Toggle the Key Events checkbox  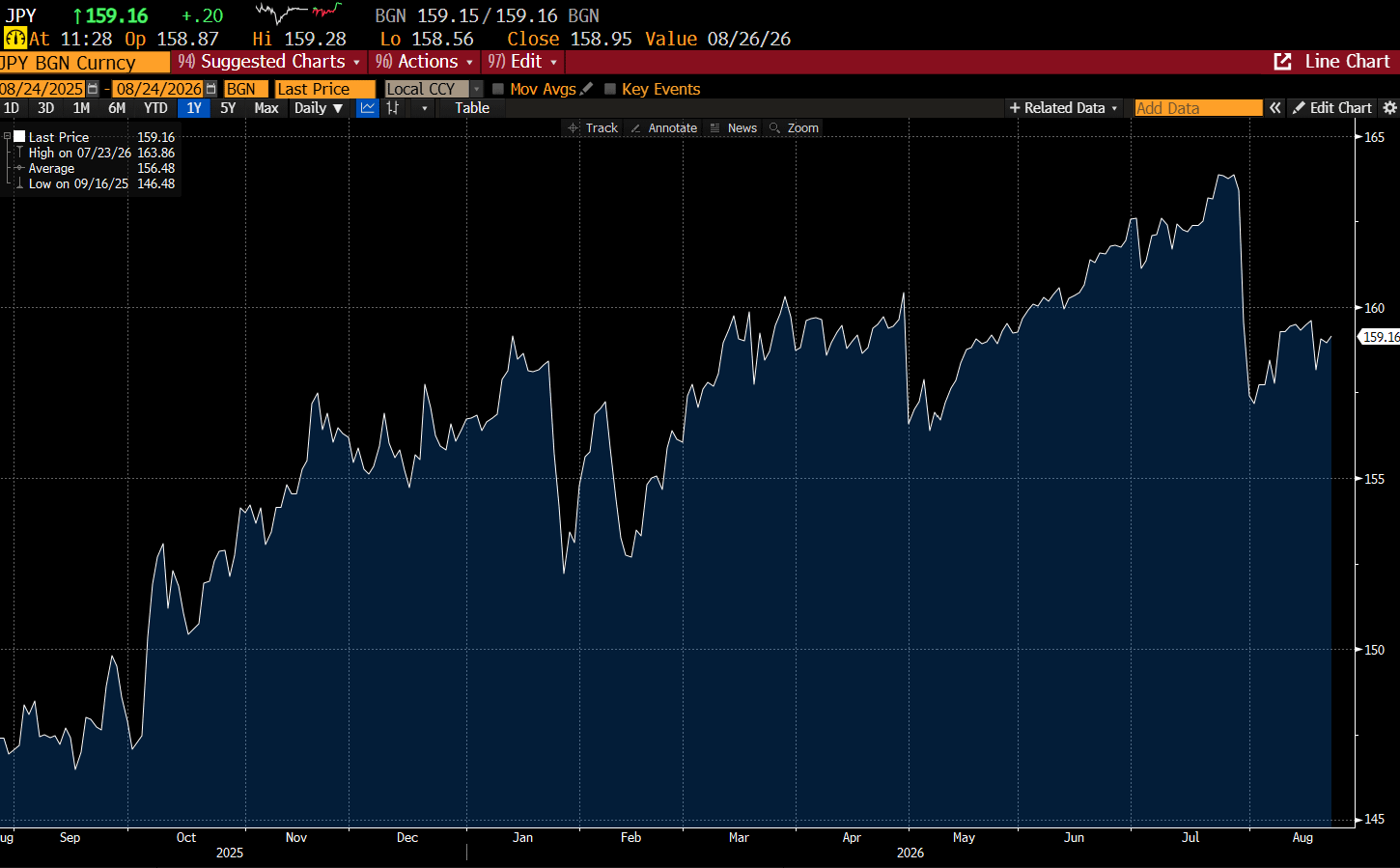tap(610, 89)
